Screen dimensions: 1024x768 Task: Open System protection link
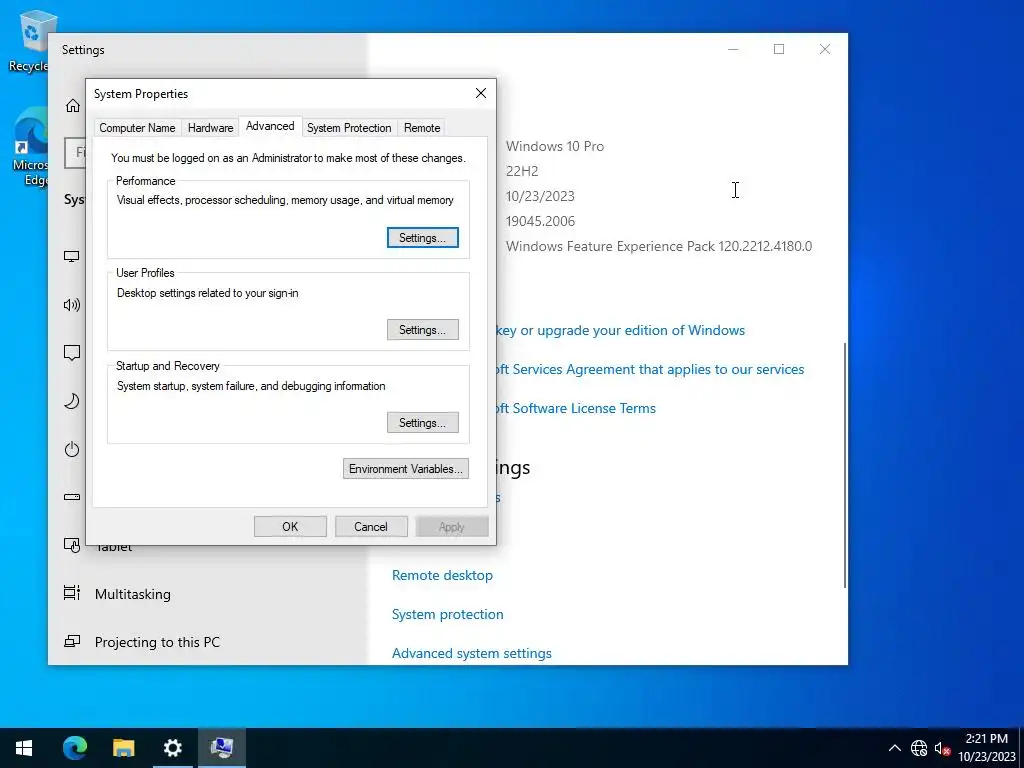tap(447, 614)
